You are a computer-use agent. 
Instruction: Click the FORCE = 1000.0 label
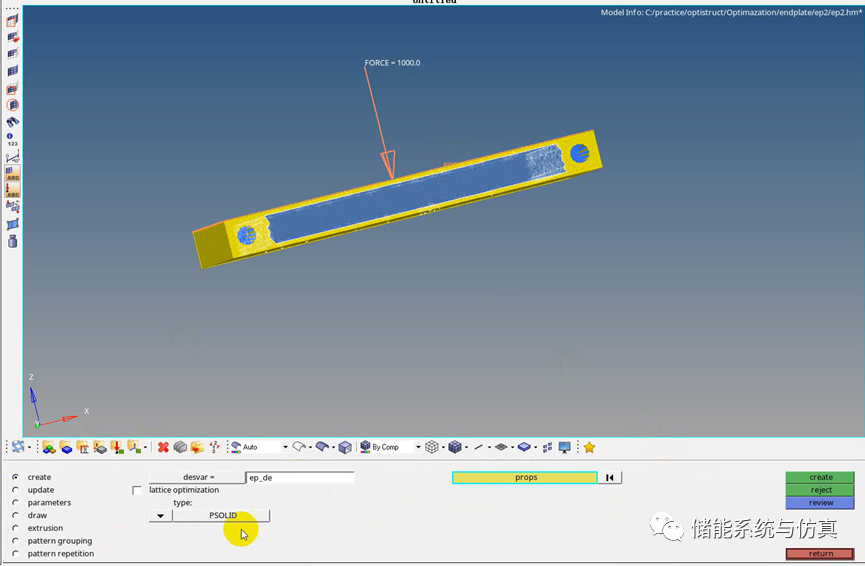(392, 63)
